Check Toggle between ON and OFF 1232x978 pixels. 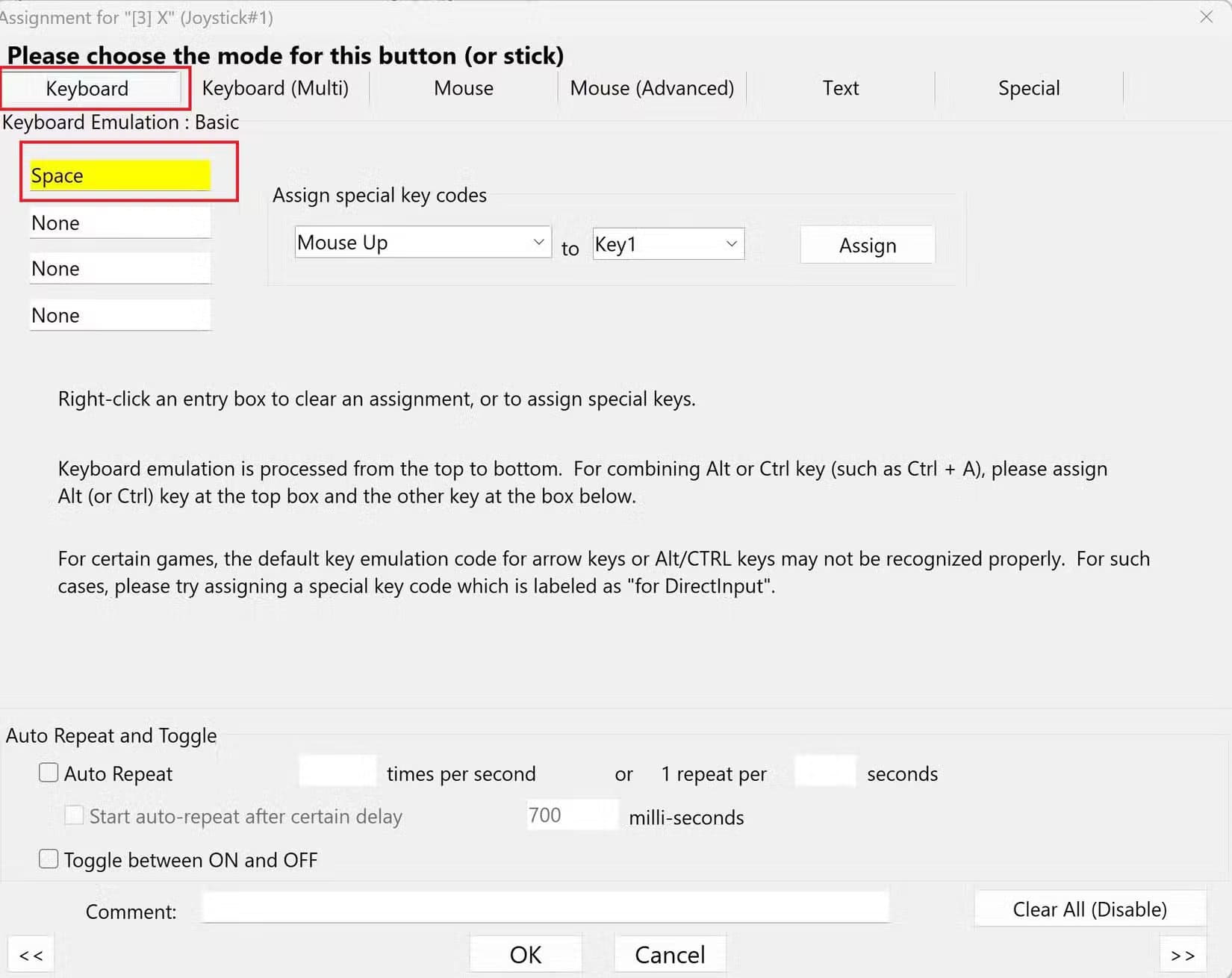pyautogui.click(x=49, y=859)
